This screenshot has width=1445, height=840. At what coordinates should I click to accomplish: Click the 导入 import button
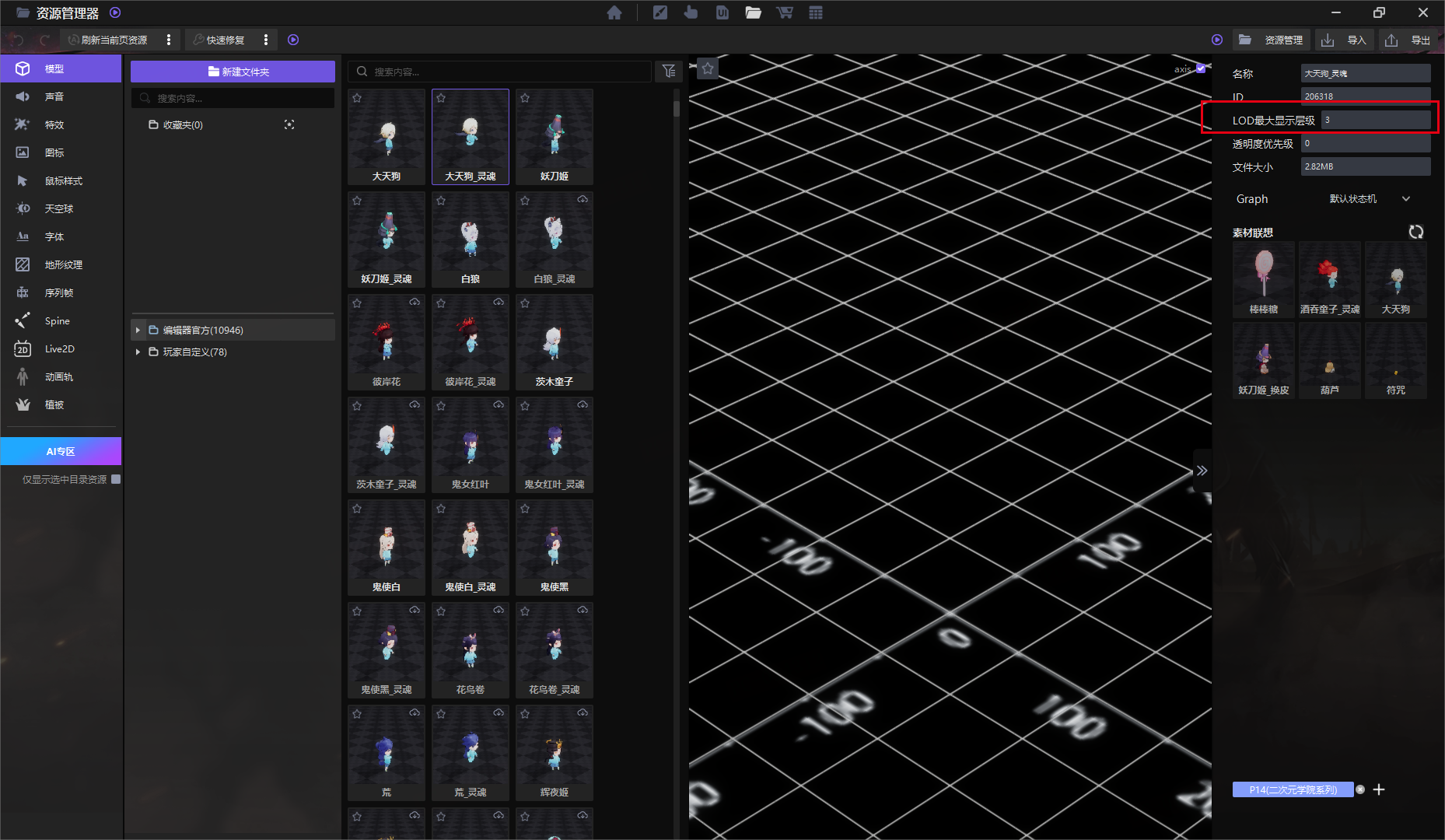tap(1347, 40)
